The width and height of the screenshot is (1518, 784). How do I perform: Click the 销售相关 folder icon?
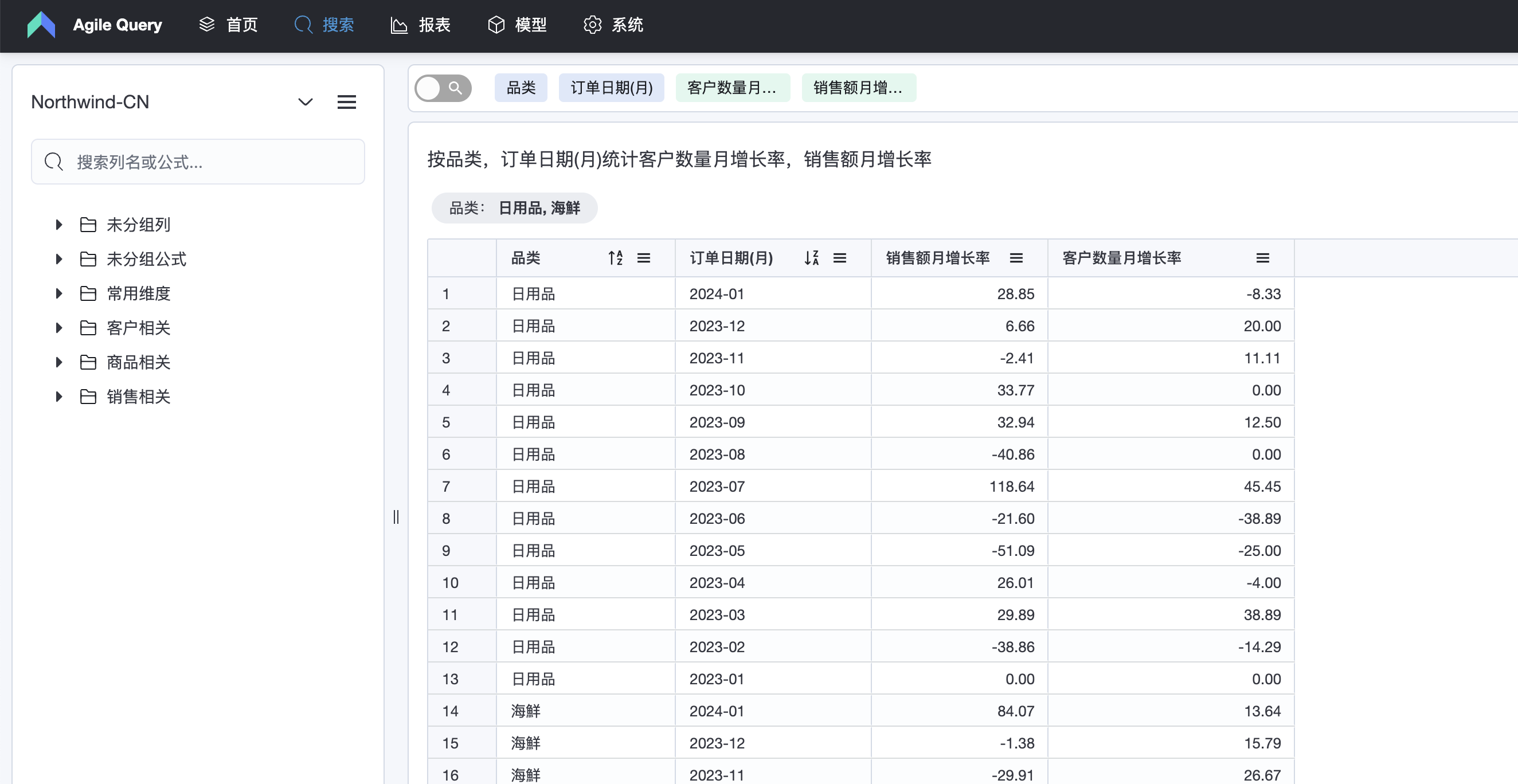pos(88,397)
